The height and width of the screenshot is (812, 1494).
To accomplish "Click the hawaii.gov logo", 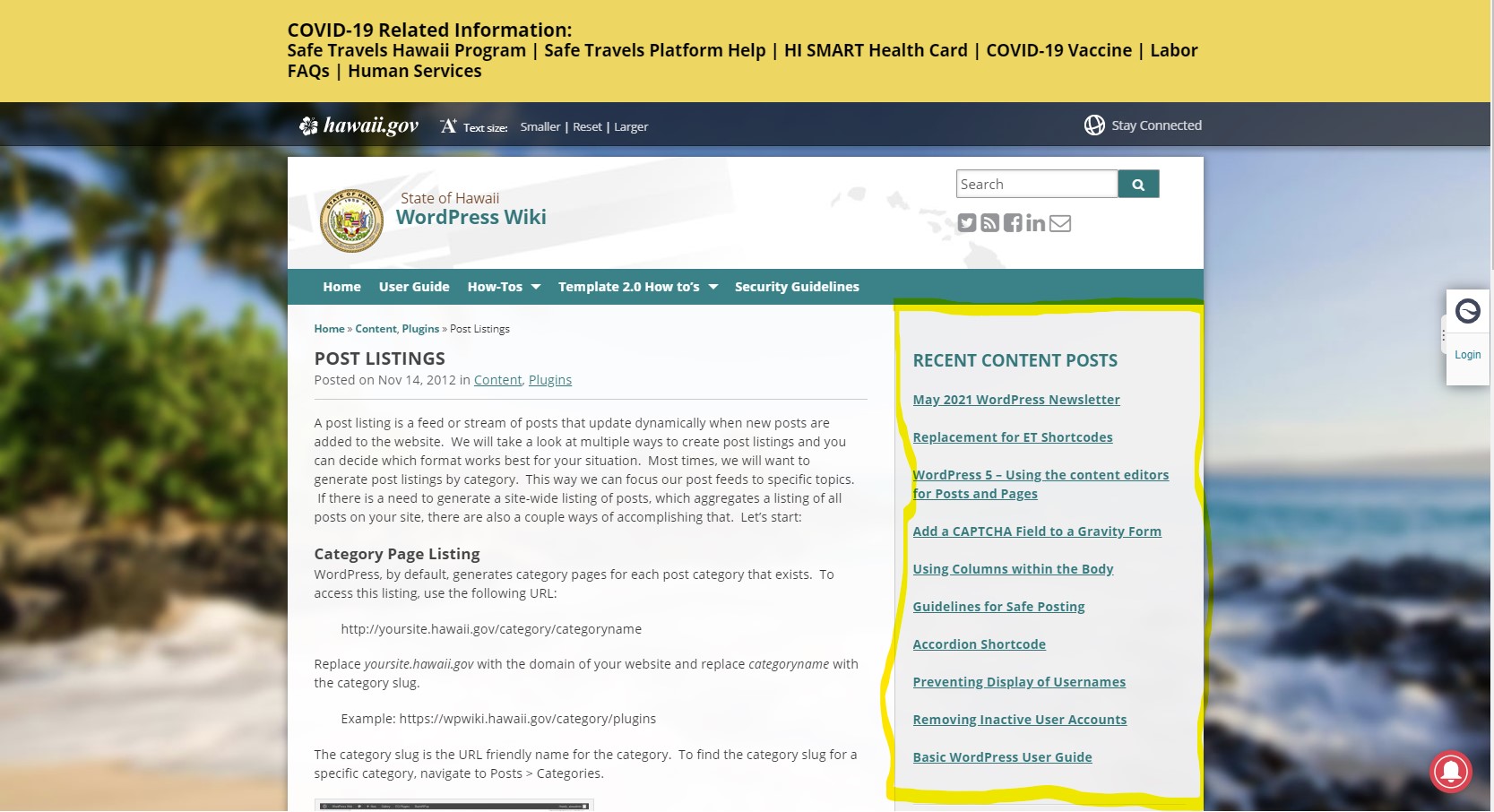I will coord(359,125).
